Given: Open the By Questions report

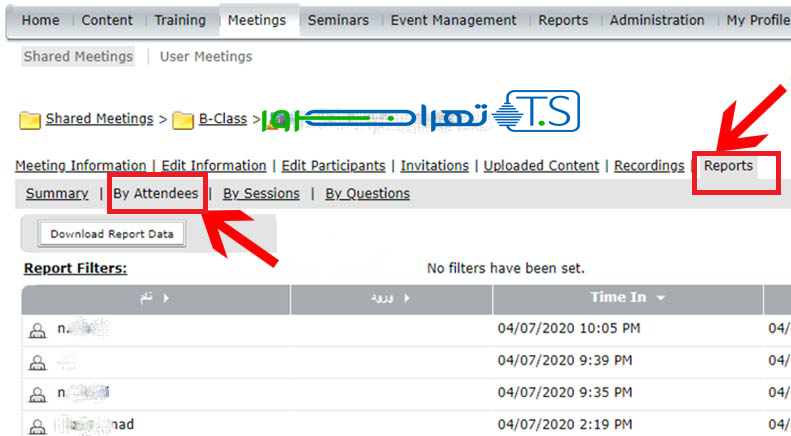Looking at the screenshot, I should click(367, 193).
